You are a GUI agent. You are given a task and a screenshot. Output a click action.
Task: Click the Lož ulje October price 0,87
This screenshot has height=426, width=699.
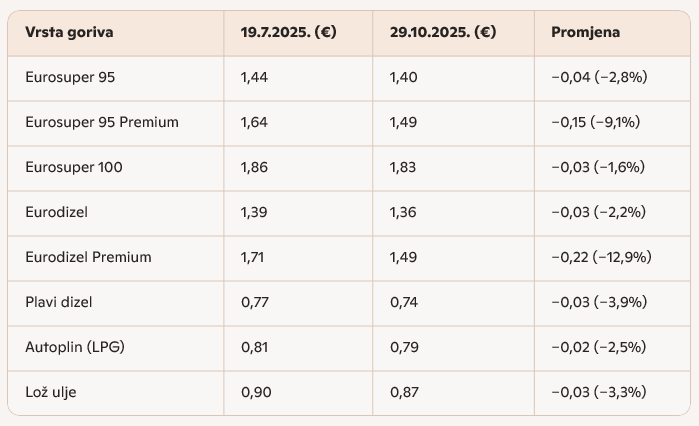(405, 392)
